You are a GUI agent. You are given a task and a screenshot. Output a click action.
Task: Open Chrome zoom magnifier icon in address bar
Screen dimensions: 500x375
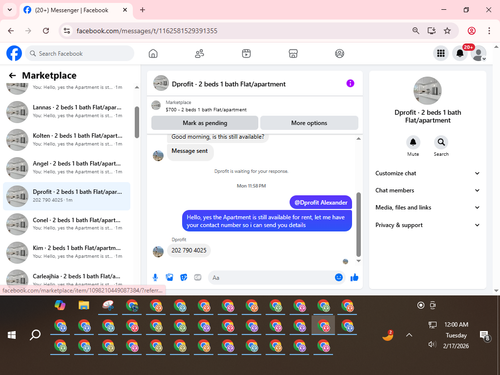click(415, 31)
